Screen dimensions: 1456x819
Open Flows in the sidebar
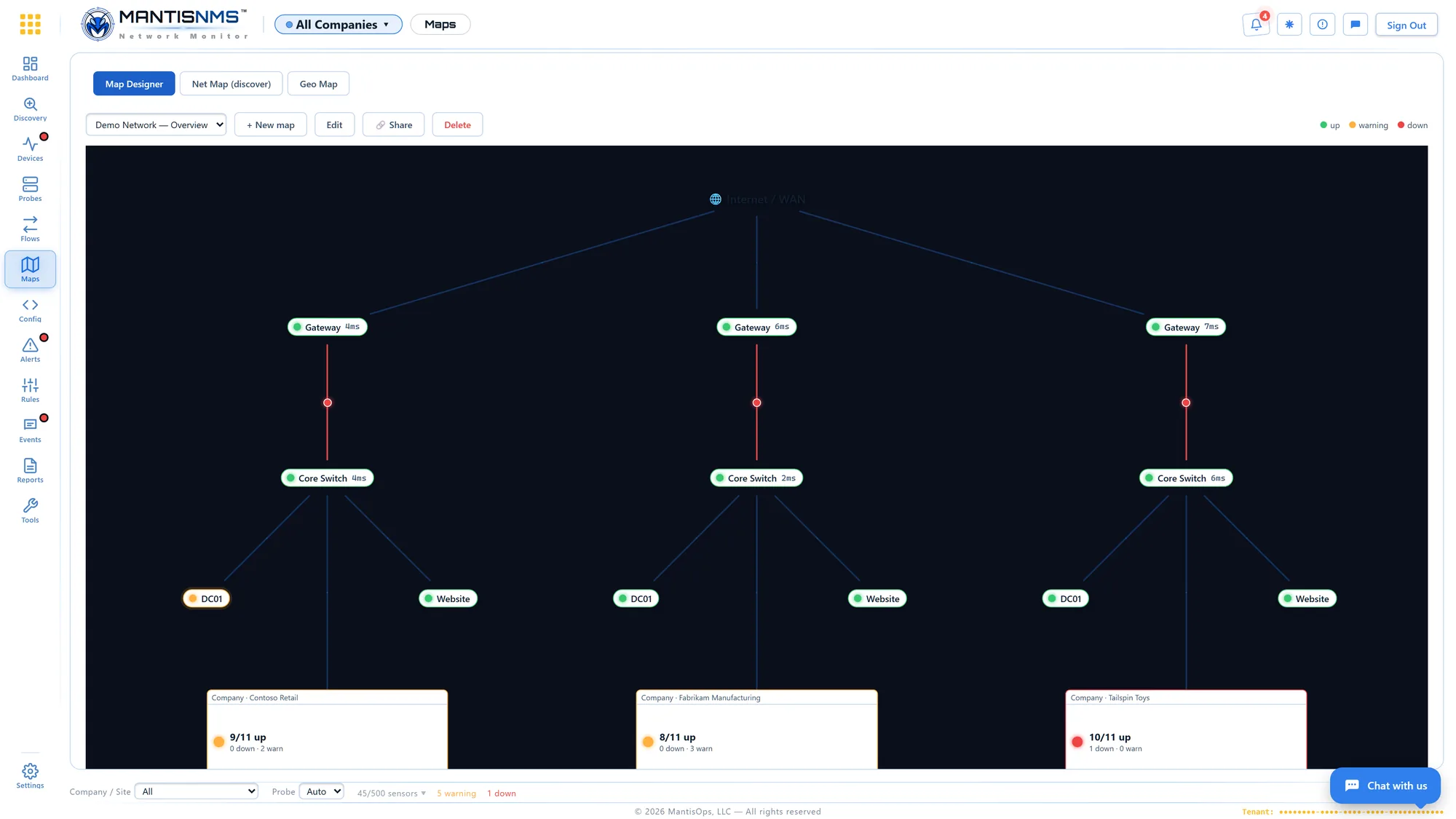pyautogui.click(x=30, y=229)
